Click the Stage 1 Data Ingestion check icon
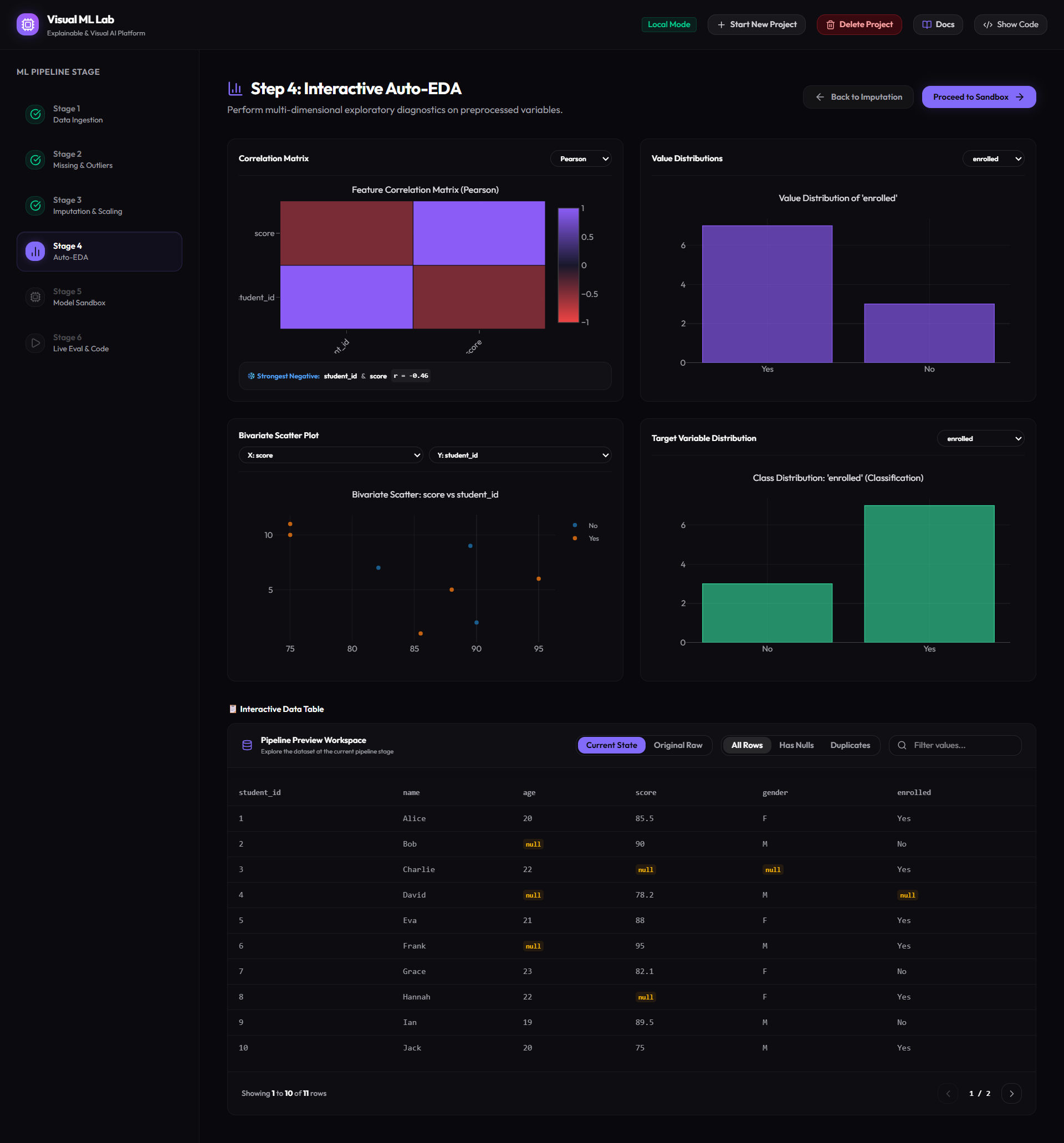Screen dimensions: 1064x1143 [35, 114]
